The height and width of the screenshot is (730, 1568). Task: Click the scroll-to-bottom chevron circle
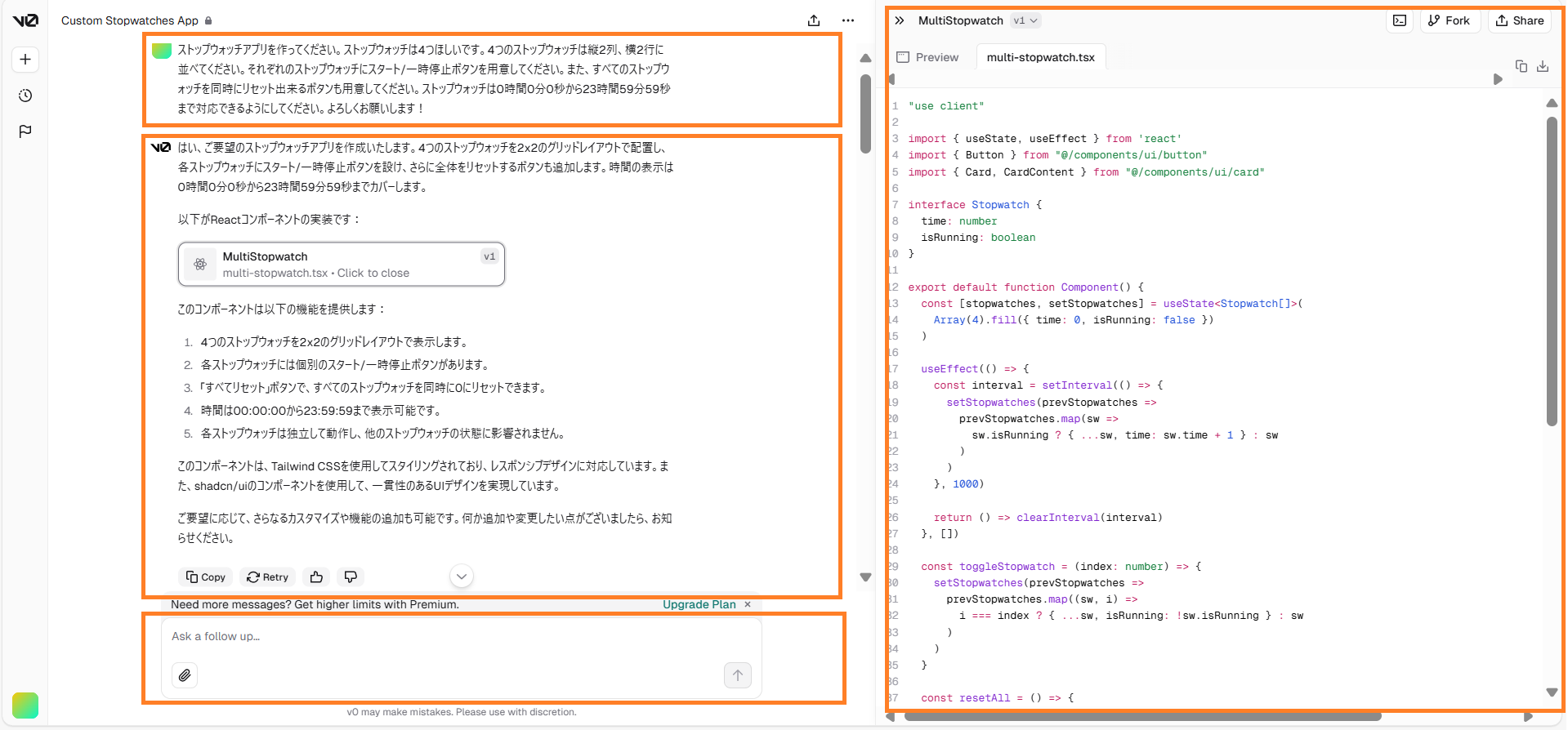462,576
